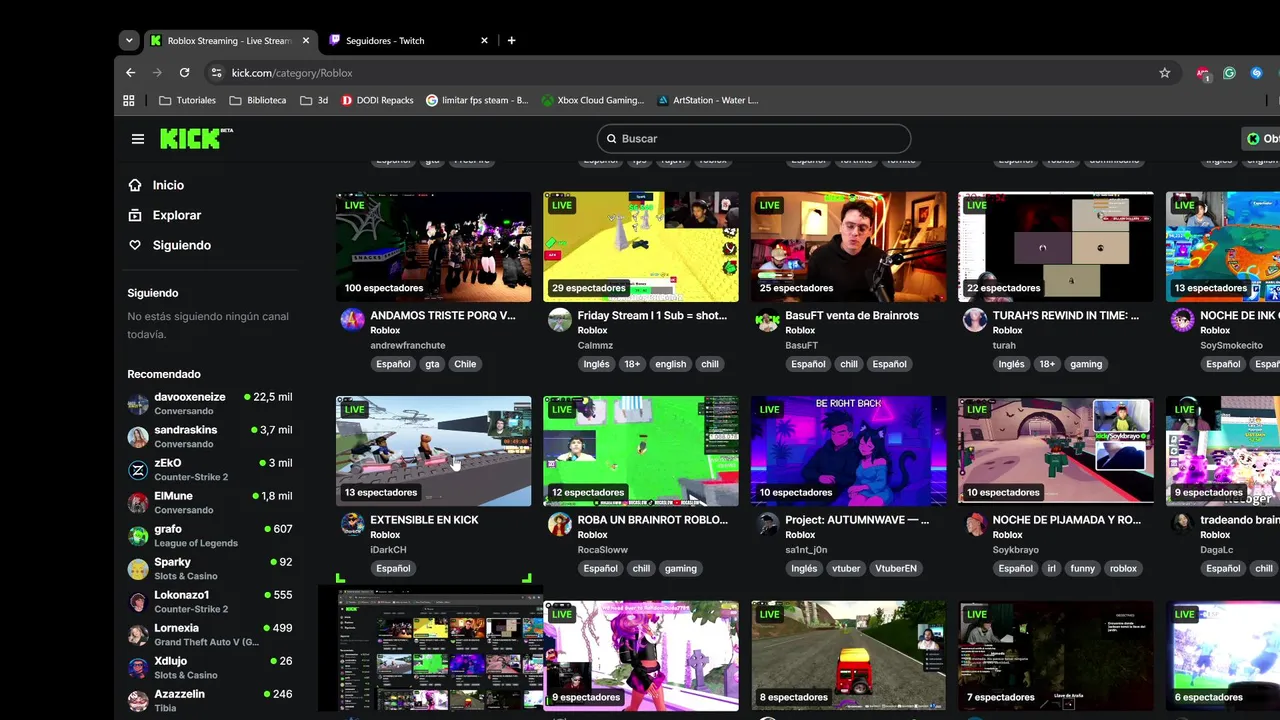Open the limitar fps steam bookmark
Image resolution: width=1280 pixels, height=720 pixels.
click(477, 100)
